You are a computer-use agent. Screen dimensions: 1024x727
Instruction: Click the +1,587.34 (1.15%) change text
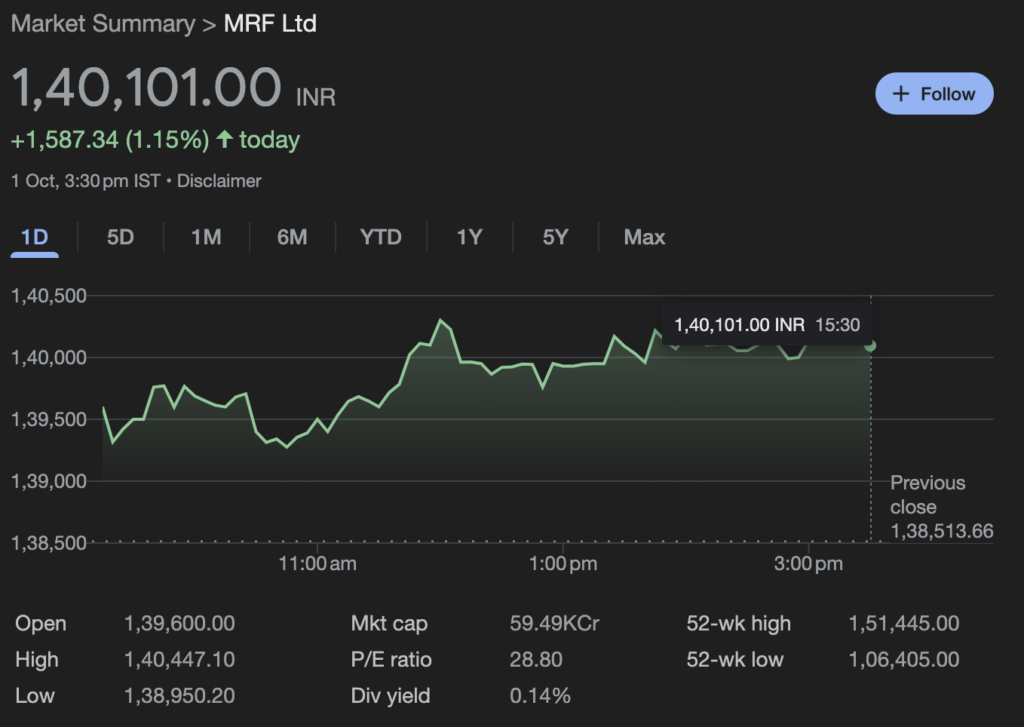click(x=110, y=140)
